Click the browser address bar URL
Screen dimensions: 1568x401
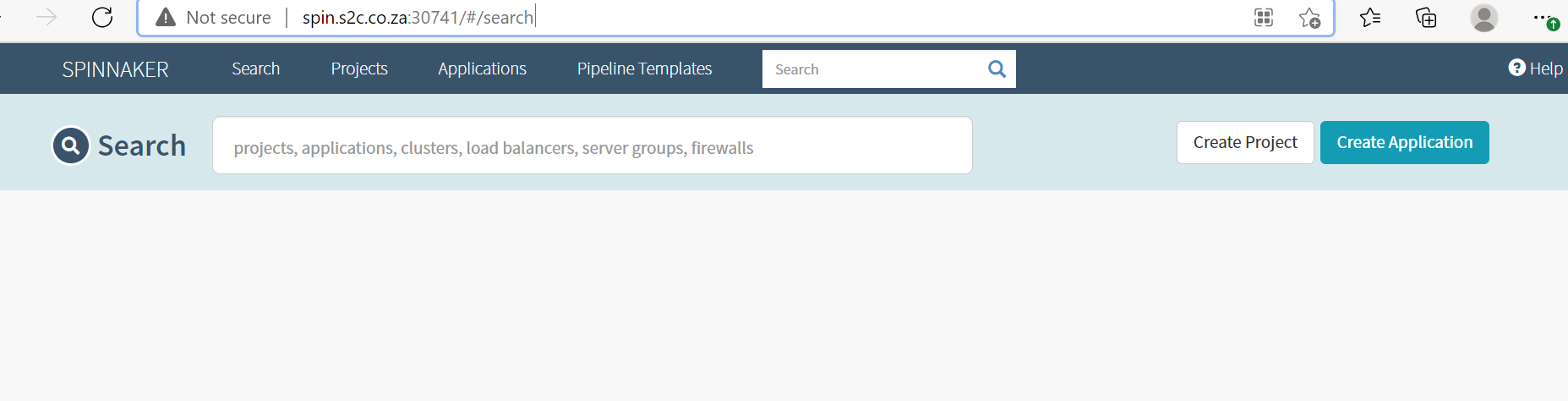[x=418, y=18]
